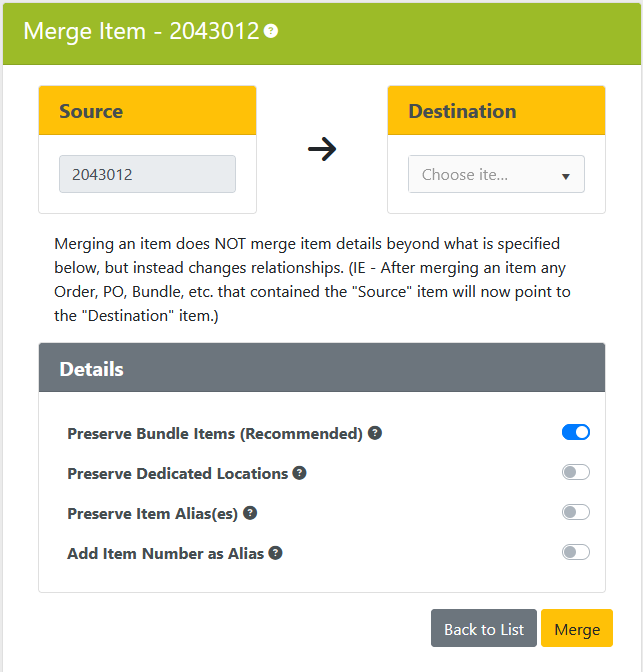Click the help icon beside Merge Item title

271,31
